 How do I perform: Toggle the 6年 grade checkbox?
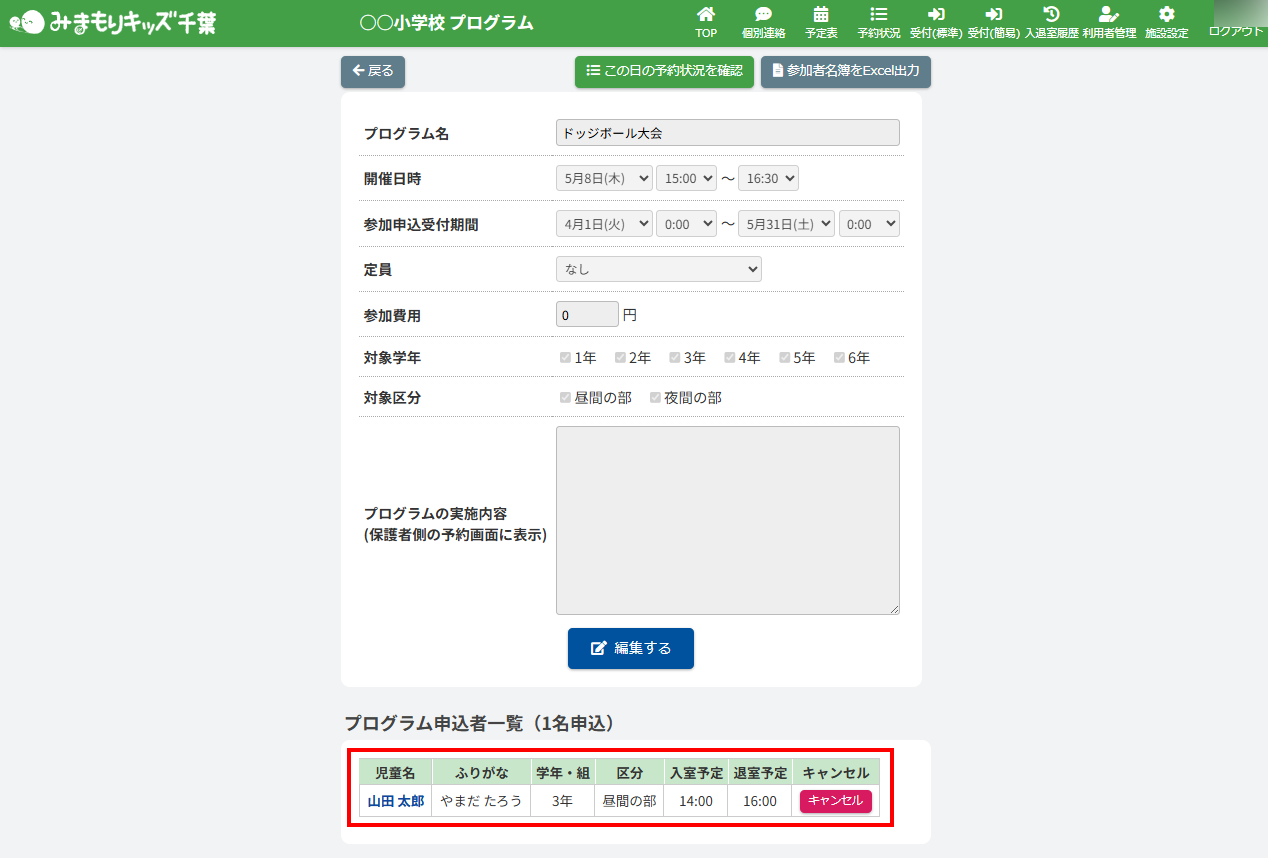pyautogui.click(x=840, y=358)
